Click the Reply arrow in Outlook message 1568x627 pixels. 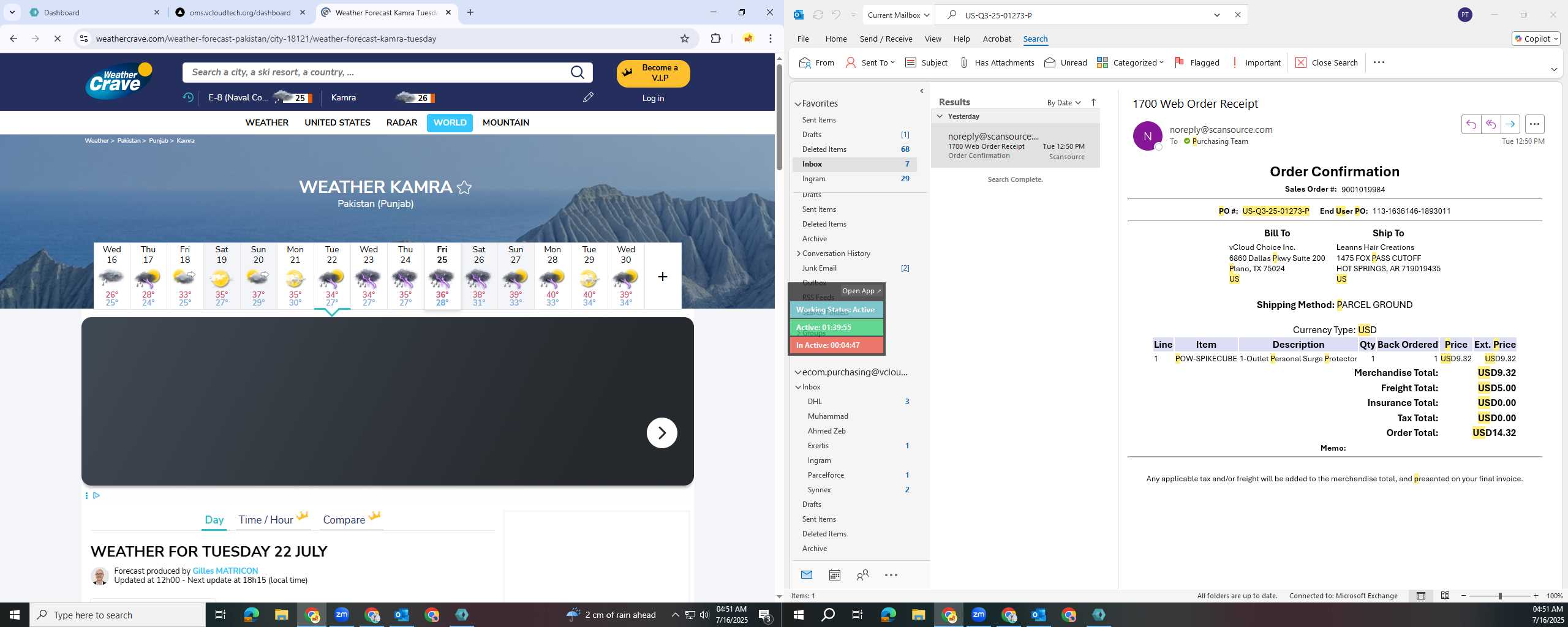tap(1471, 124)
